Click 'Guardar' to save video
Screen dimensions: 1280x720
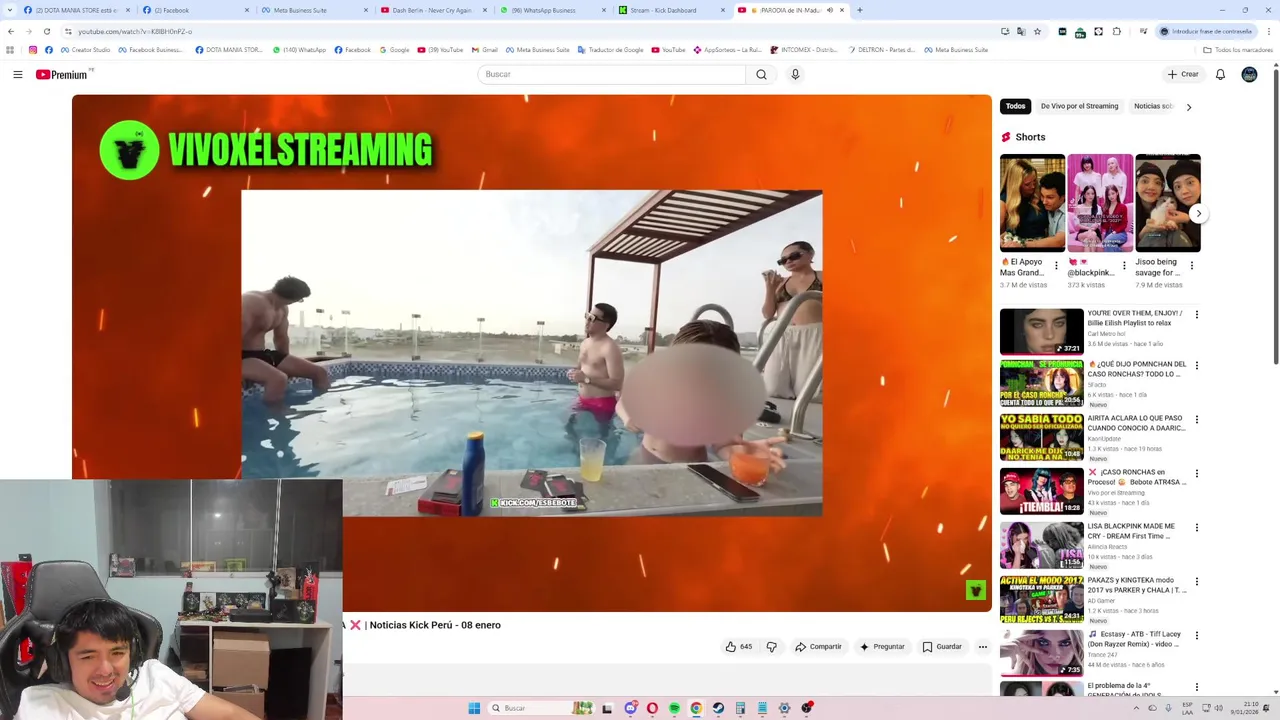tap(942, 647)
